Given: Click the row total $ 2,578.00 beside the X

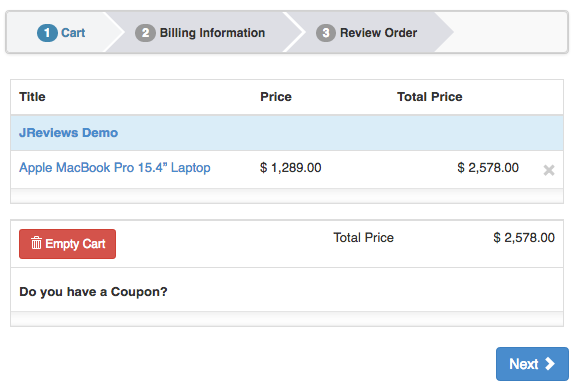Looking at the screenshot, I should tap(488, 167).
